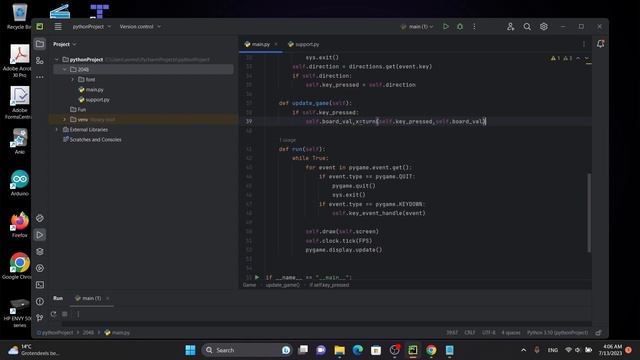Click UTF-8 encoding in status bar
This screenshot has height=360, width=640.
click(x=488, y=333)
